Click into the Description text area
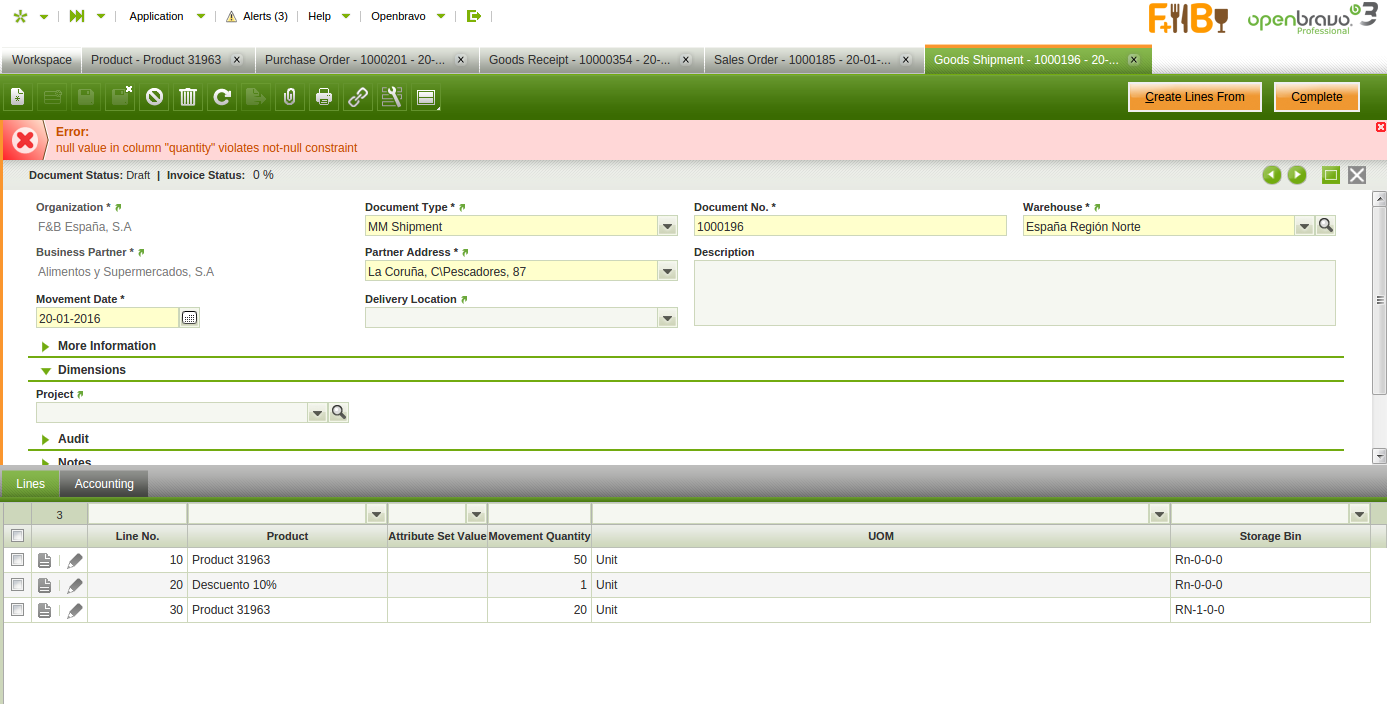This screenshot has width=1387, height=704. [1014, 293]
